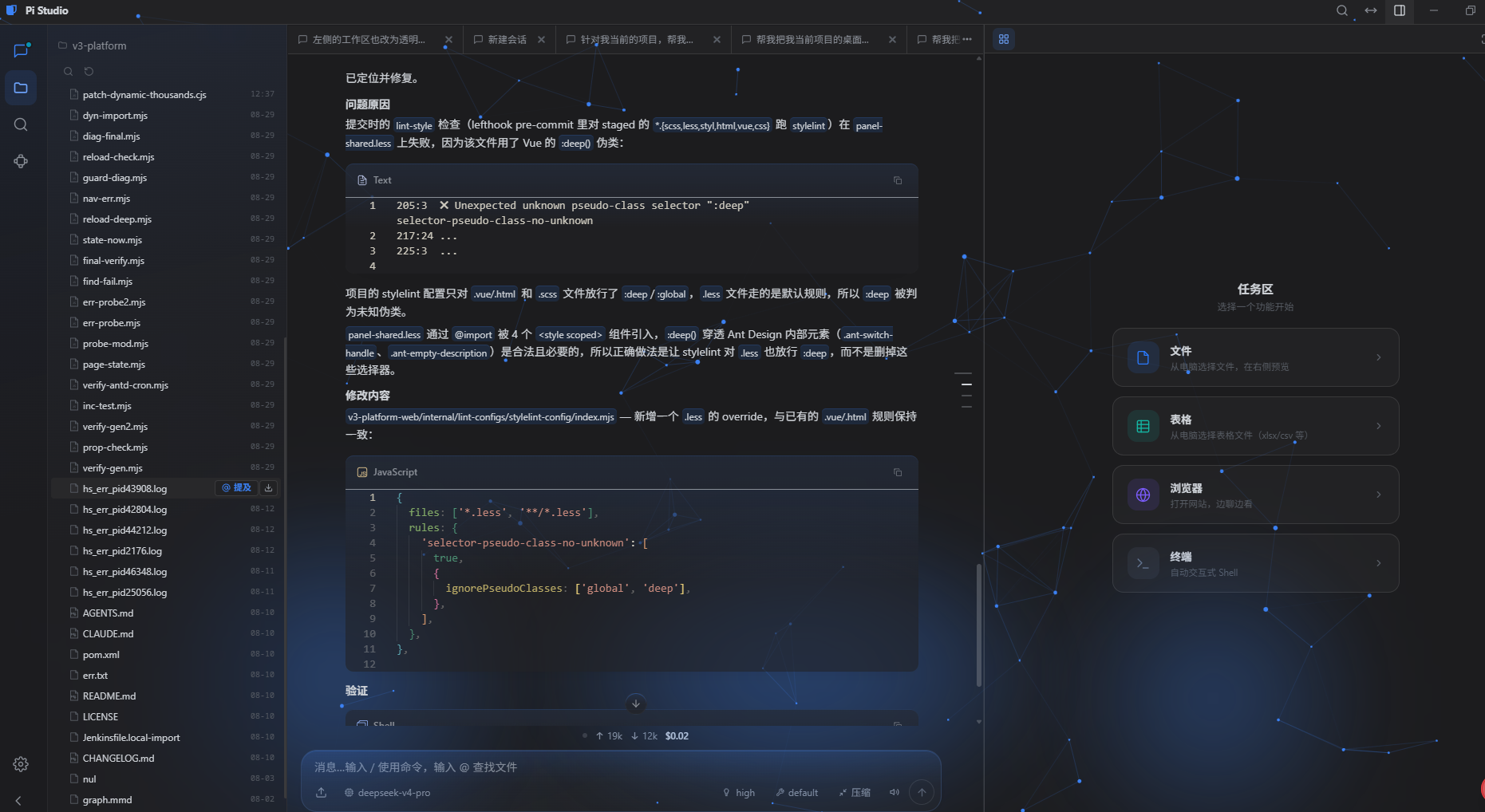Select file verify-antd-cron.mjs
This screenshot has height=812, width=1485.
(x=164, y=384)
